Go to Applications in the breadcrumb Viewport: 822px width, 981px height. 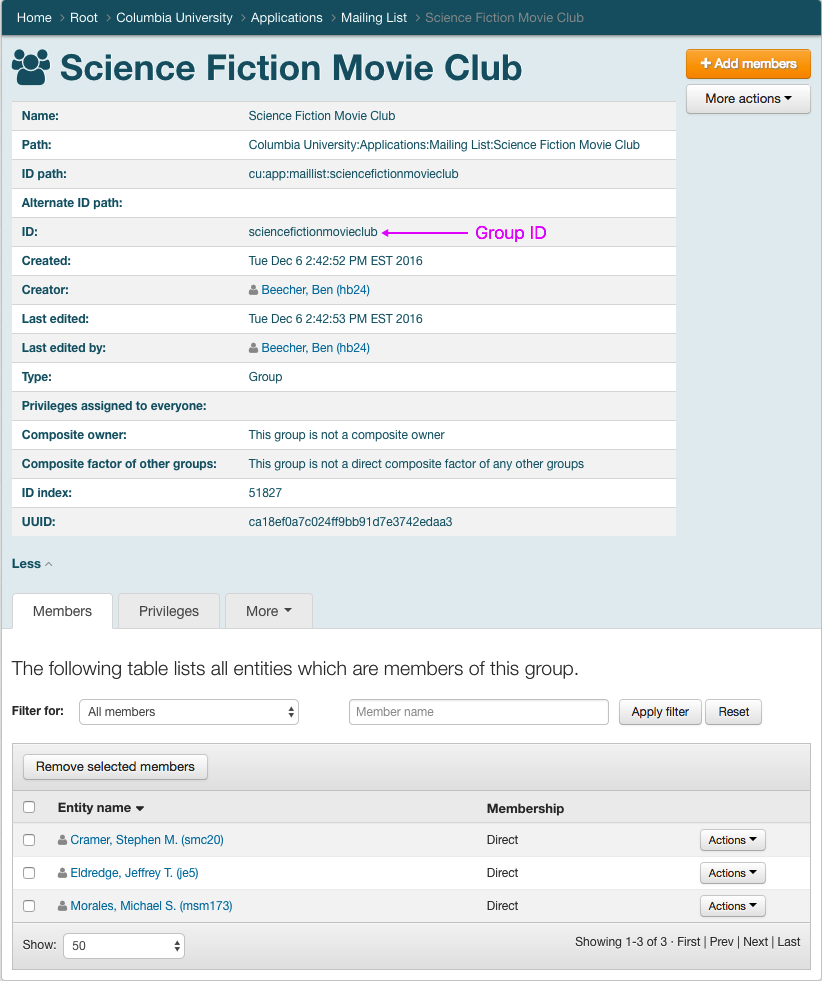point(287,18)
